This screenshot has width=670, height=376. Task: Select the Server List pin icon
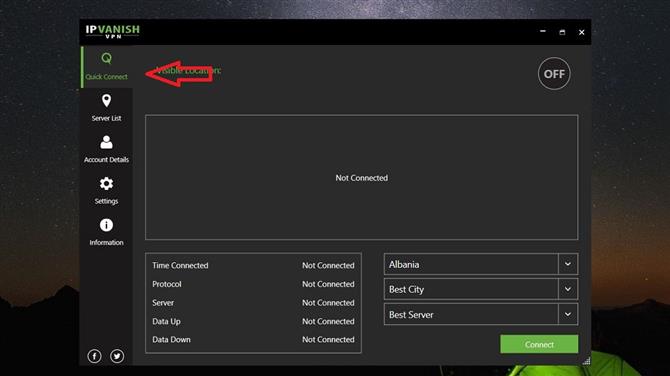(x=106, y=100)
